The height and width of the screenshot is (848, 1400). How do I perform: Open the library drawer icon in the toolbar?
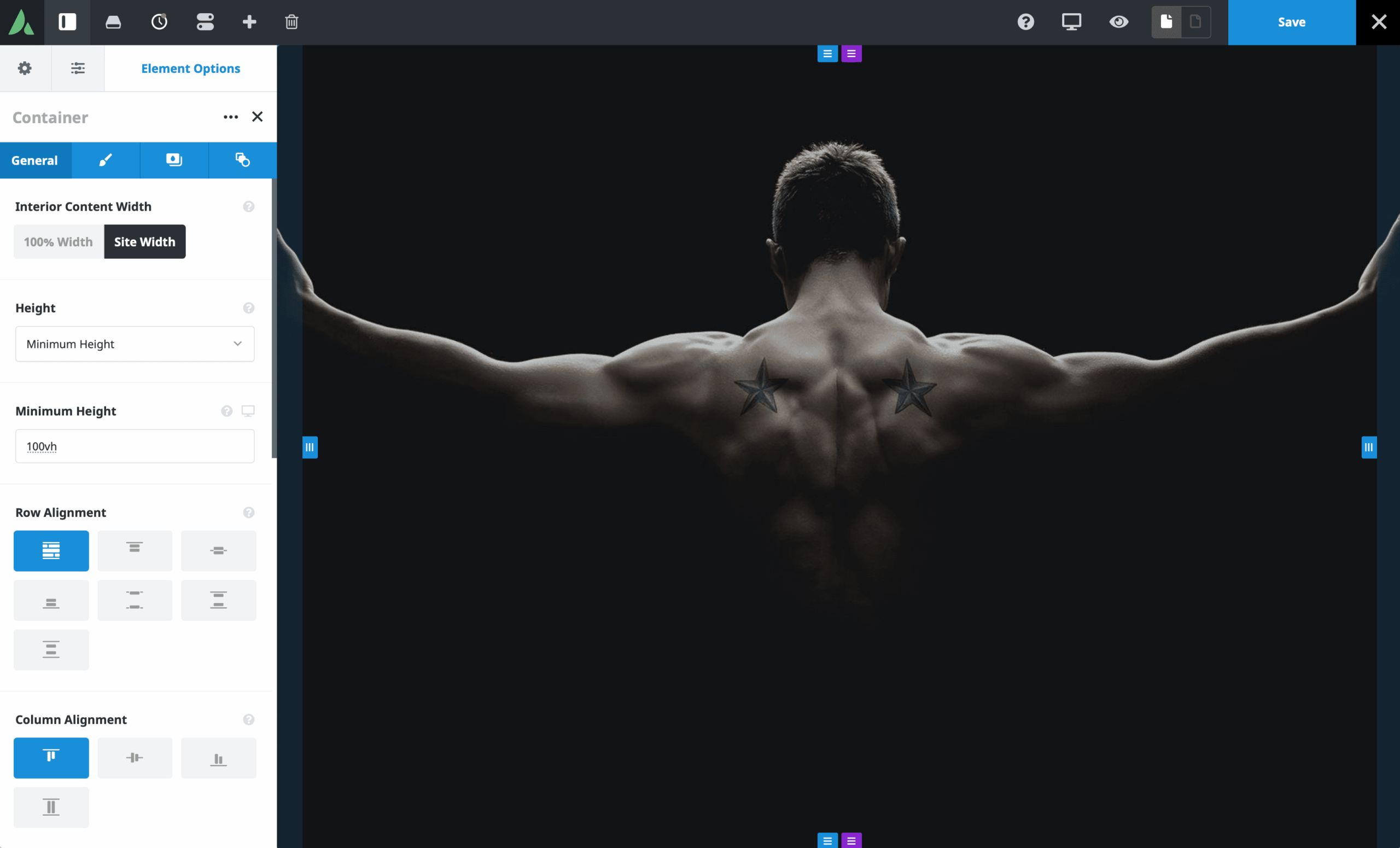coord(113,23)
